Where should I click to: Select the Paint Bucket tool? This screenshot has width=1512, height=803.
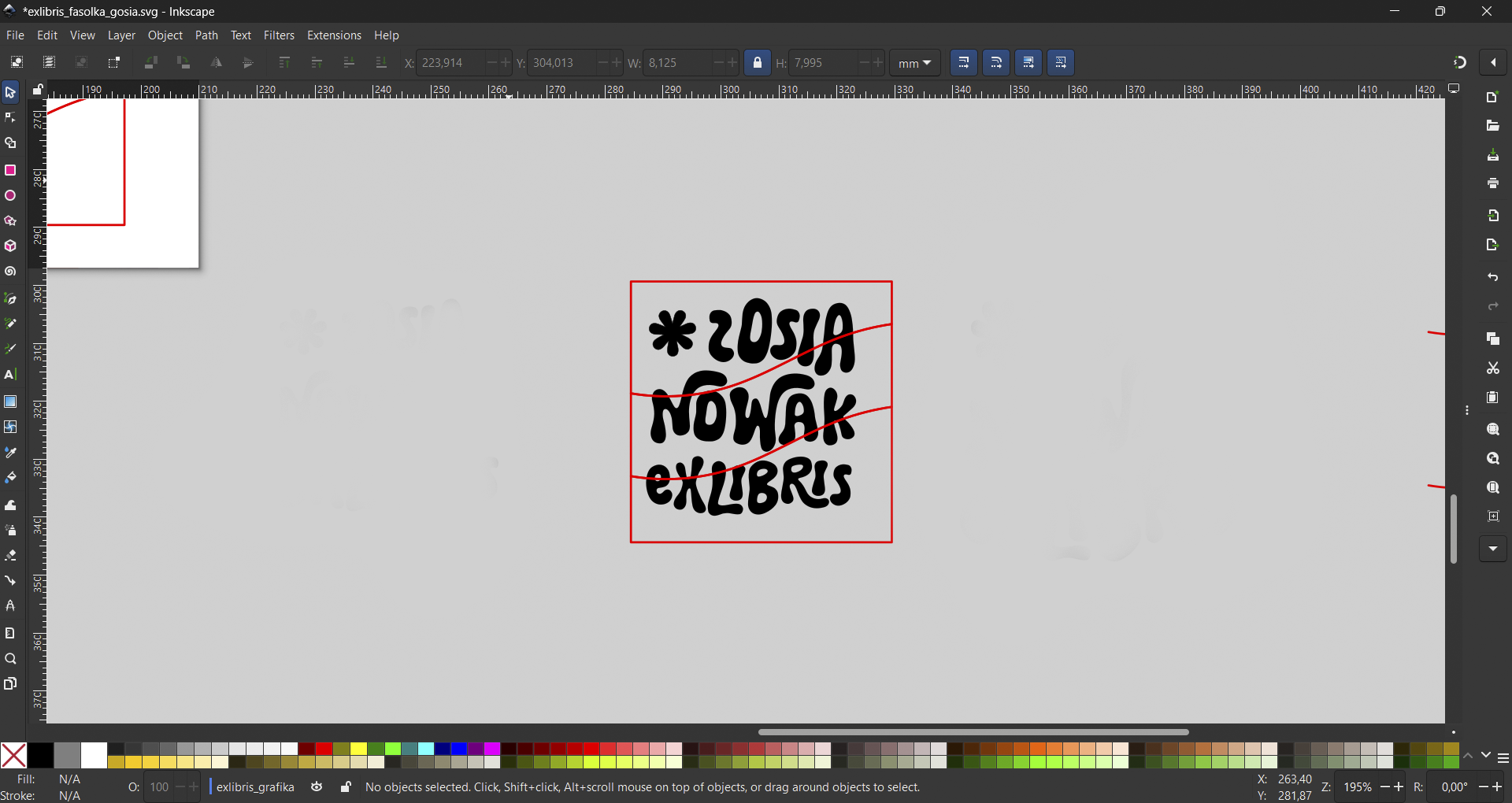(x=10, y=478)
